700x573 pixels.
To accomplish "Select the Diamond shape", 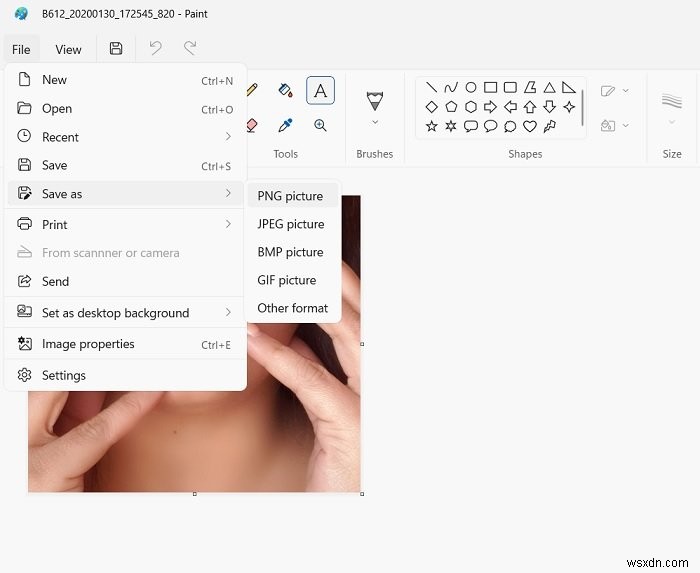I will coord(431,107).
